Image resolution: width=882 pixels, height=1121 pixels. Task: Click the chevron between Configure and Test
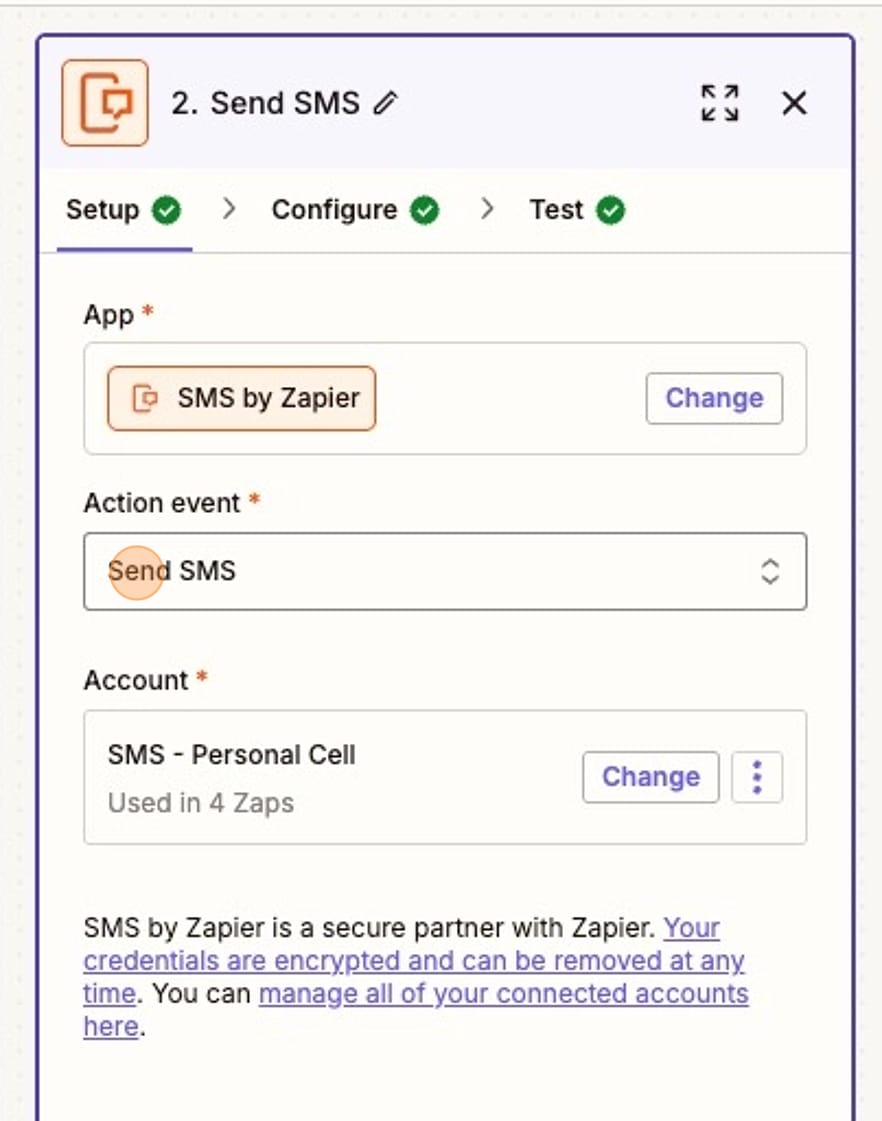point(487,210)
